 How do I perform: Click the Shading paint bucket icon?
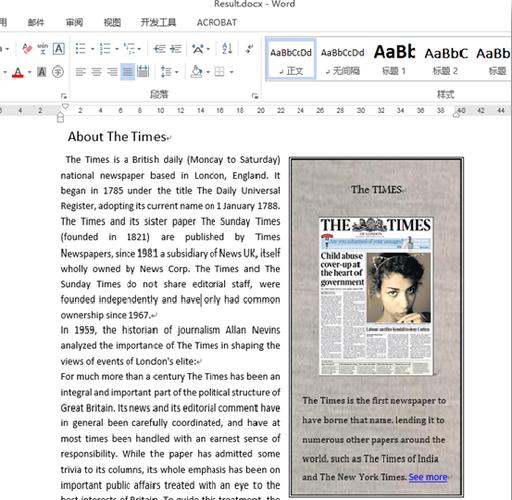point(196,72)
